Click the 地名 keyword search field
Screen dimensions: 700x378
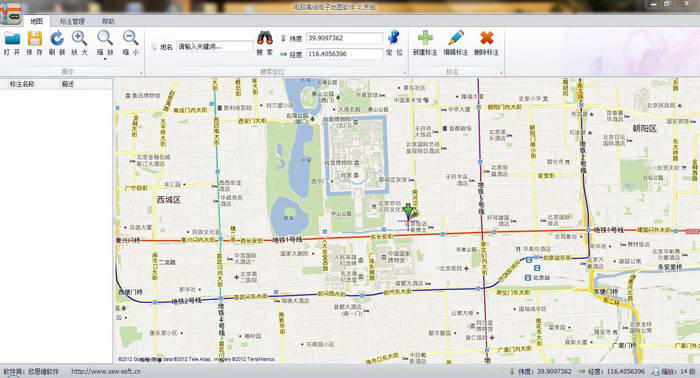coord(215,46)
